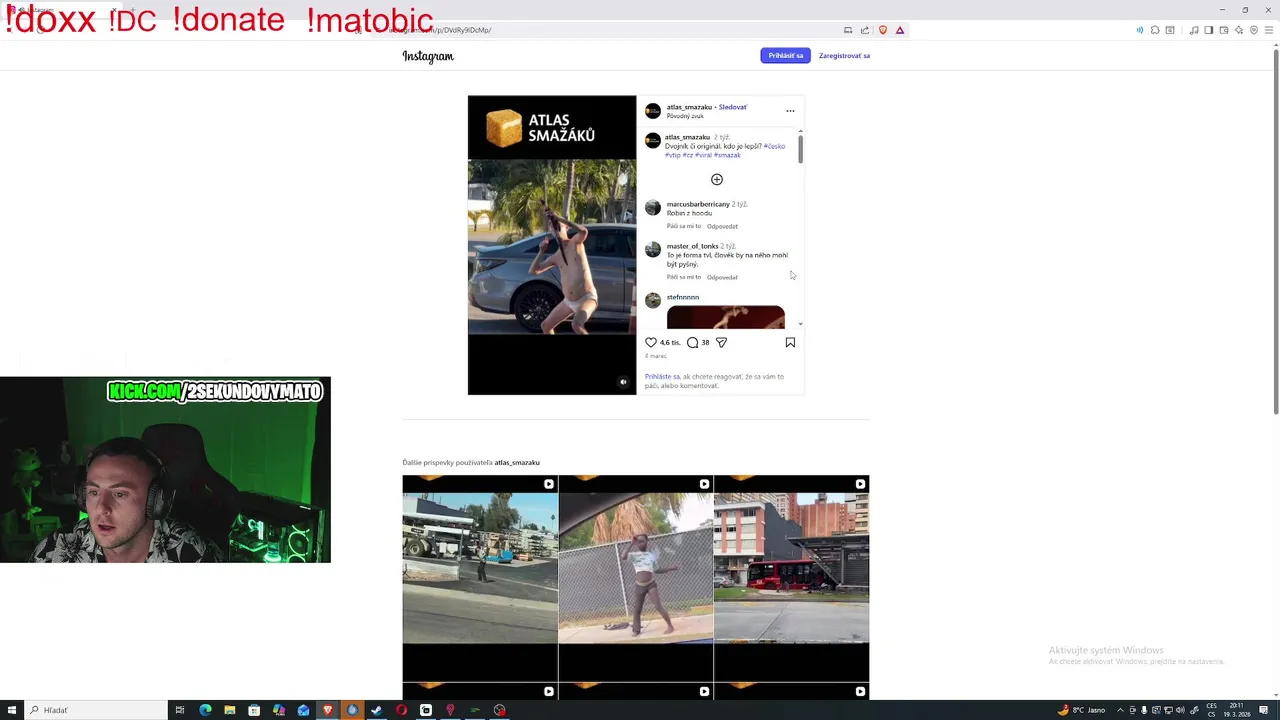Screen dimensions: 1280x720
Task: Like marcusbarberricany's comment via Páči sa mi to
Action: point(684,226)
